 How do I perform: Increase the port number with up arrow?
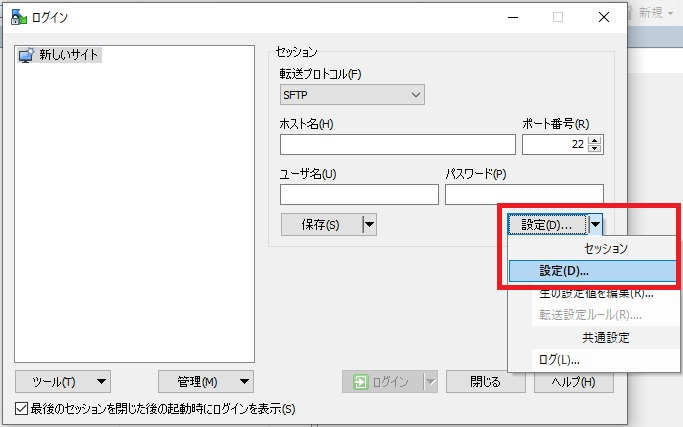[596, 140]
